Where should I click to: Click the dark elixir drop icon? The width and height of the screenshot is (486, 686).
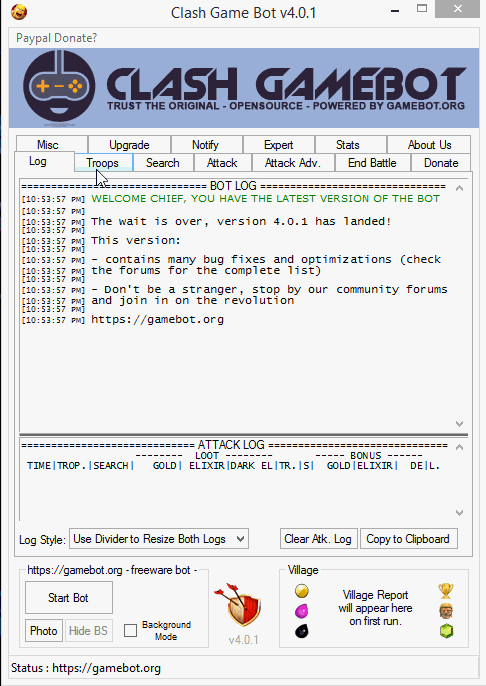[x=301, y=631]
